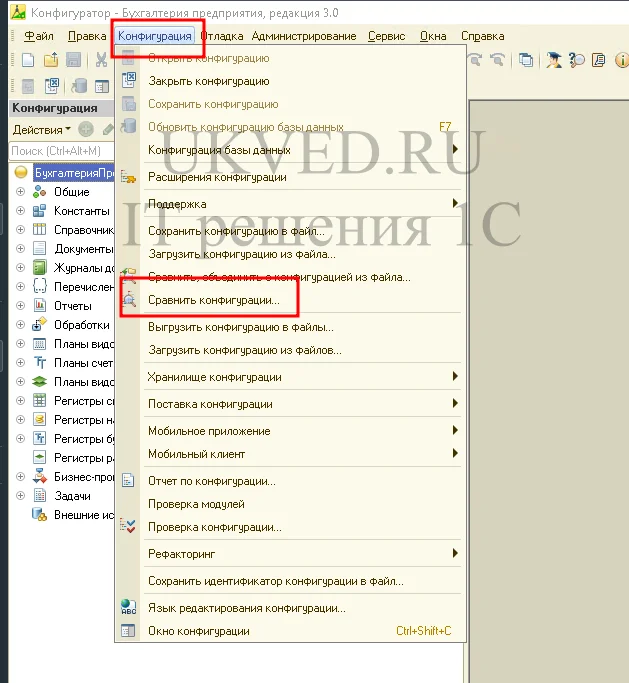The height and width of the screenshot is (683, 629).
Task: Click the Общие tree node icon
Action: pyautogui.click(x=40, y=192)
